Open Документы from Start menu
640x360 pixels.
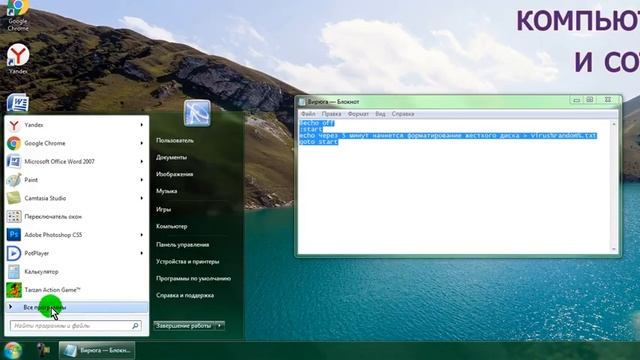point(171,158)
